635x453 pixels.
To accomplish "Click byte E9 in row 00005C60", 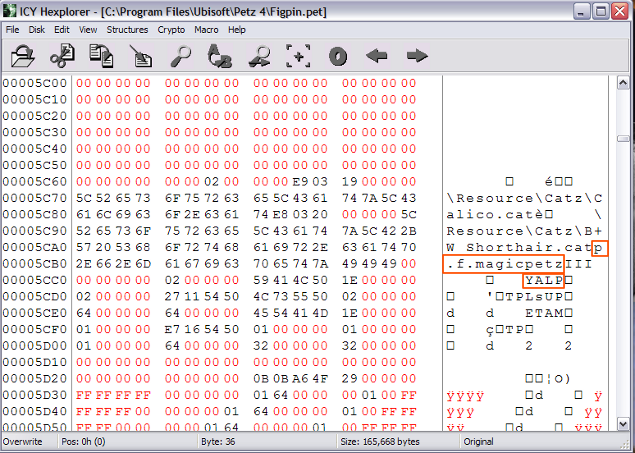I will pos(300,181).
